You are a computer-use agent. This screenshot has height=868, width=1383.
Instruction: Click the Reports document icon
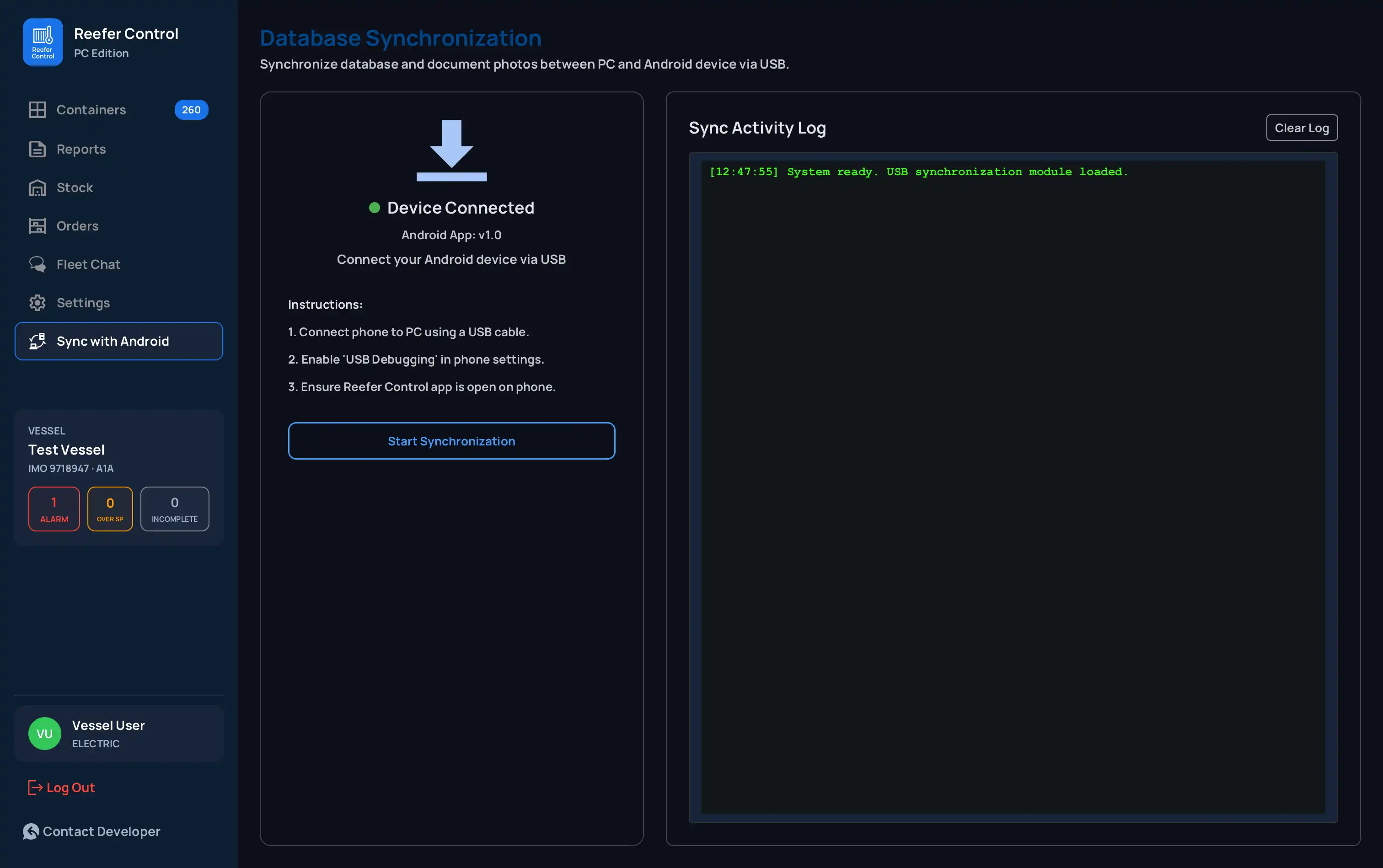38,149
